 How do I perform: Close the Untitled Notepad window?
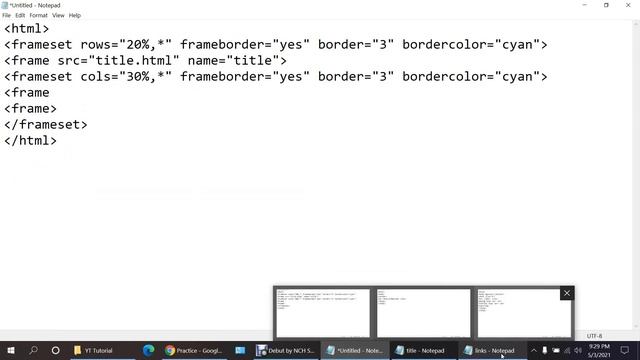click(x=628, y=5)
